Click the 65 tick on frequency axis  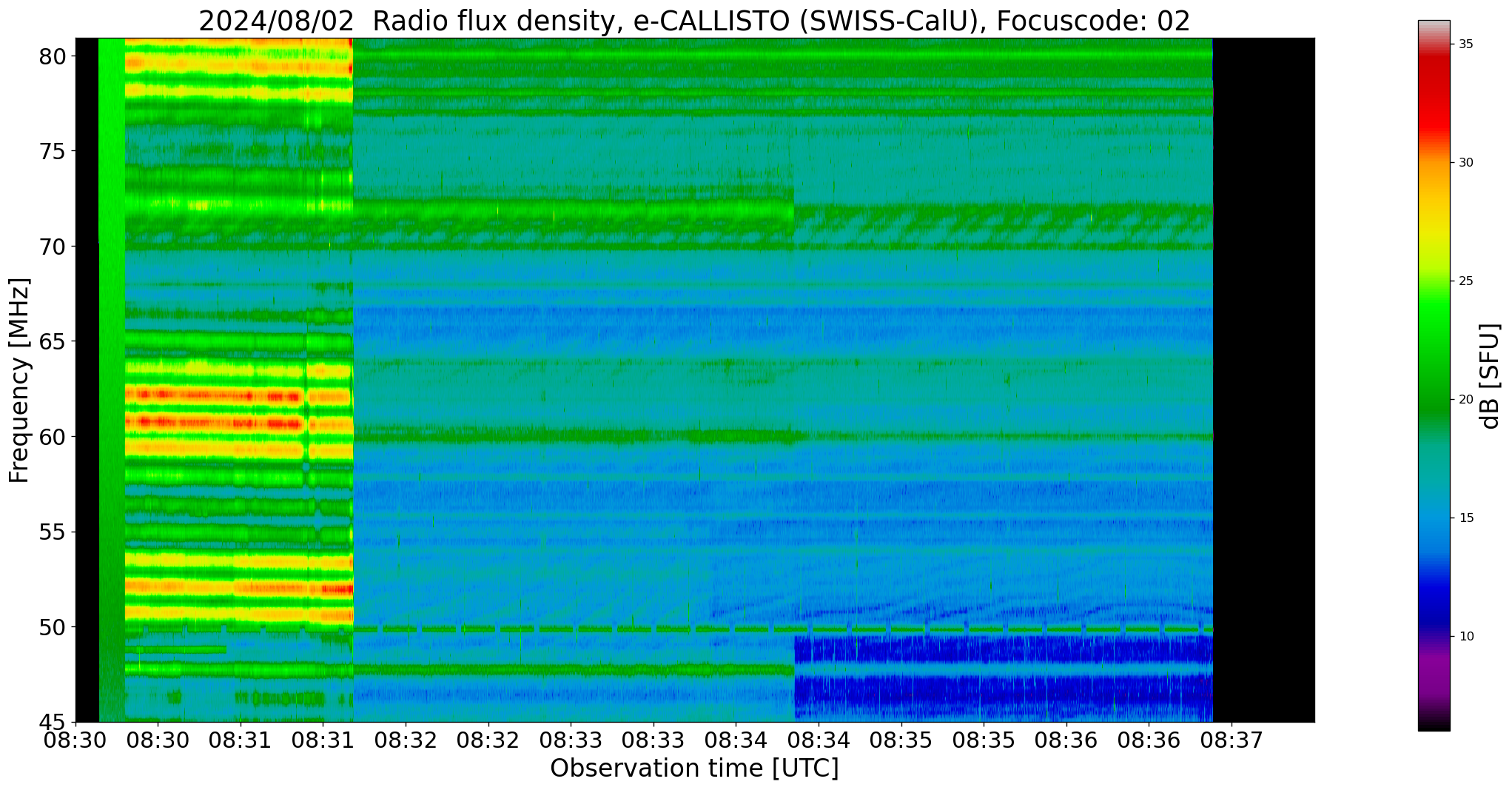tap(53, 342)
